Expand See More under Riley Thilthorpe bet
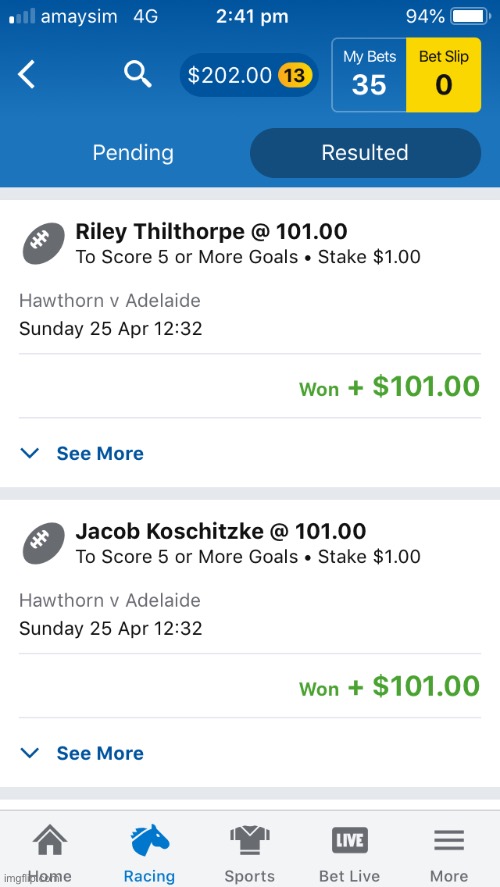Viewport: 500px width, 887px height. point(100,453)
